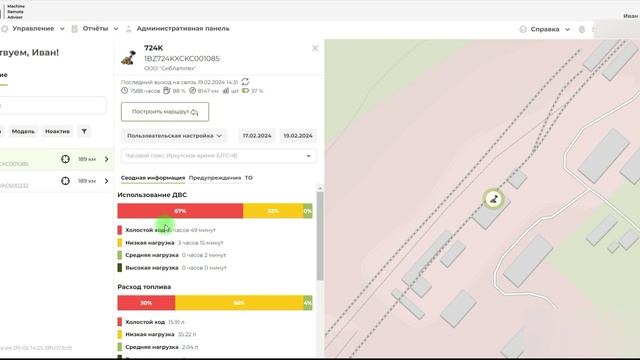
Task: Click the notifications bell icon
Action: tap(582, 29)
